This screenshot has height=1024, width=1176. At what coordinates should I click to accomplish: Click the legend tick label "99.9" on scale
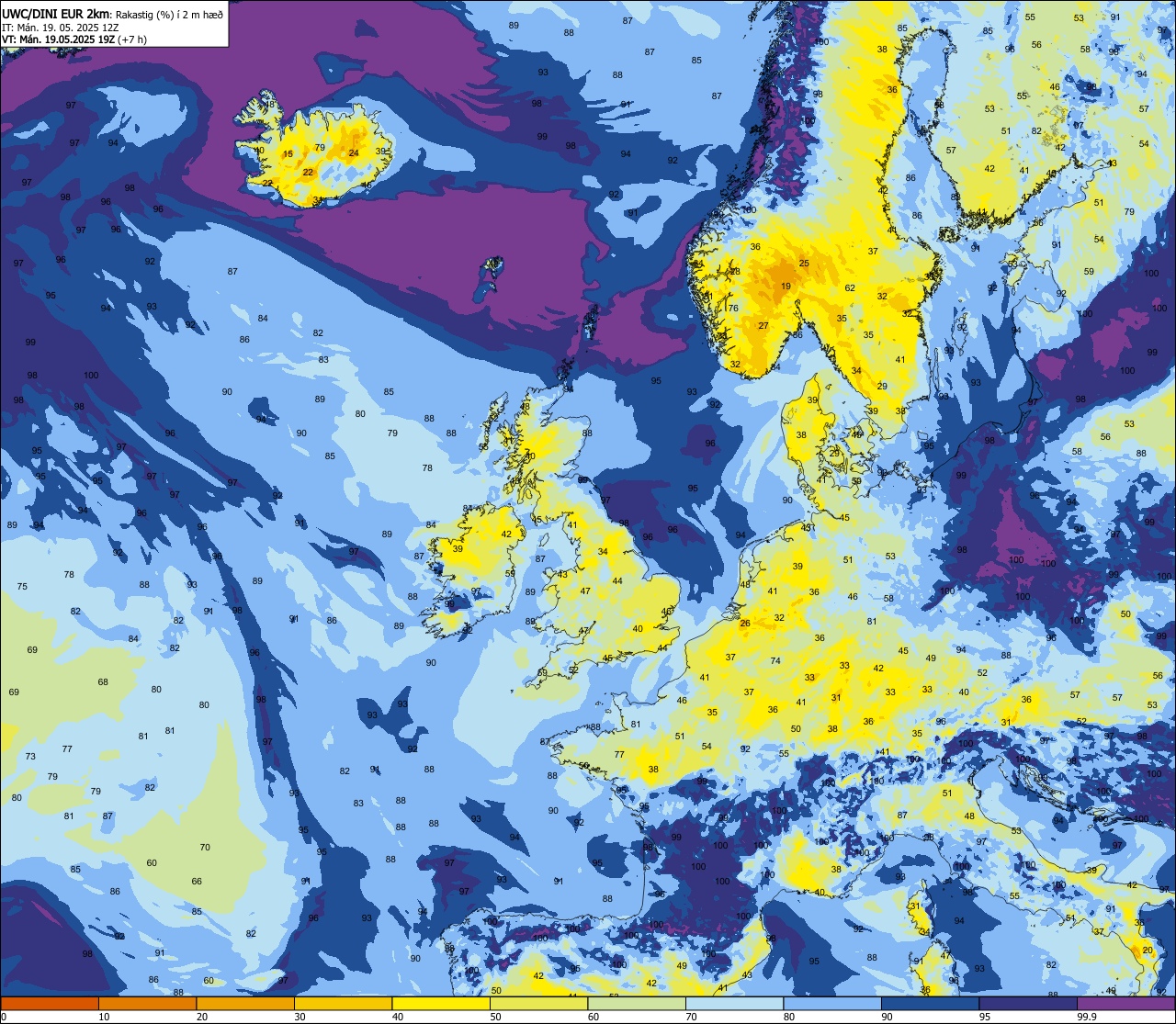click(x=1087, y=1017)
